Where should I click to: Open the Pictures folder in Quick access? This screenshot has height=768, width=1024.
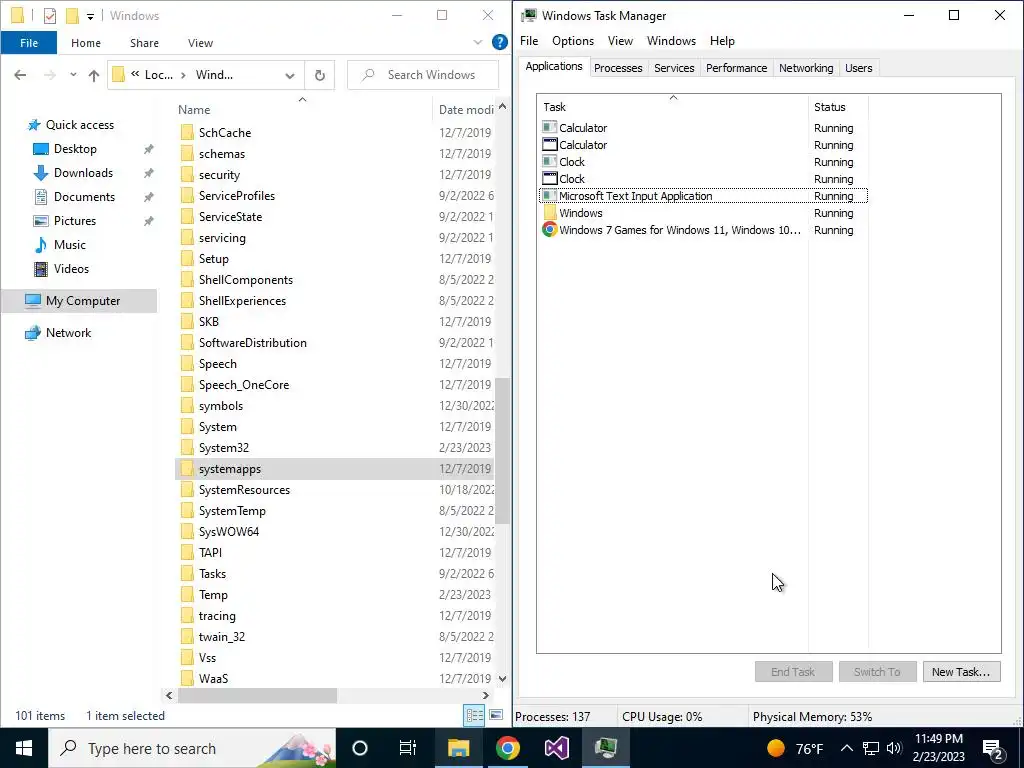tap(74, 221)
